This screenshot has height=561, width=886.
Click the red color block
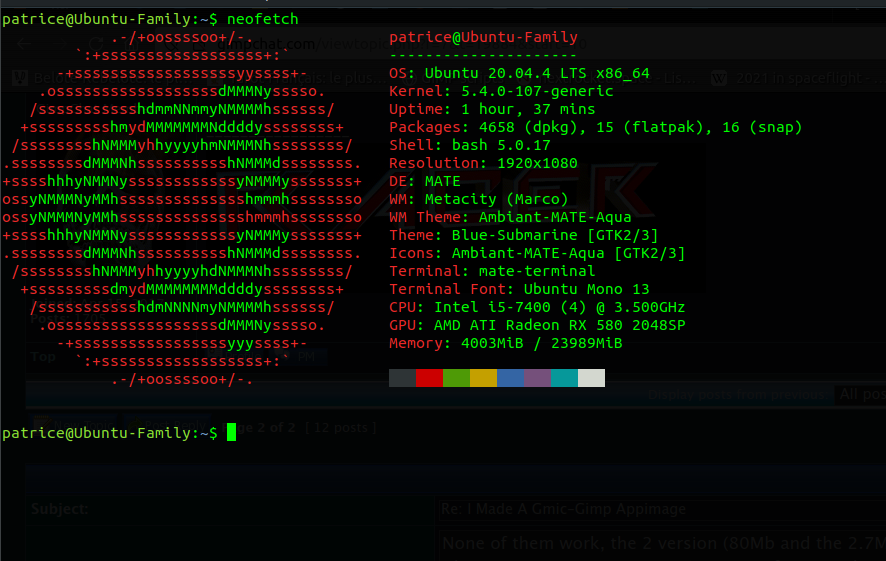coord(429,378)
